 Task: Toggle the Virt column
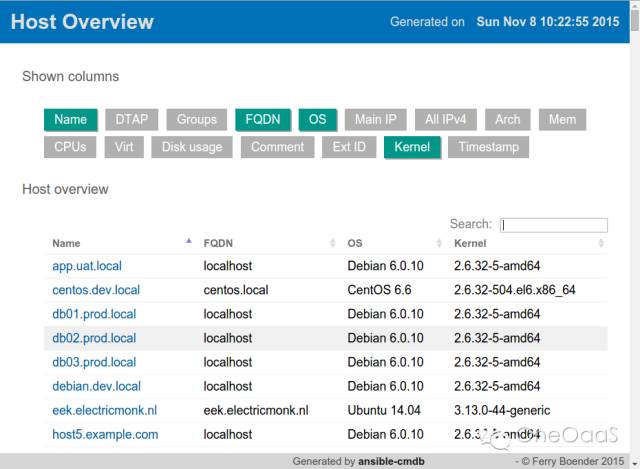[x=124, y=147]
